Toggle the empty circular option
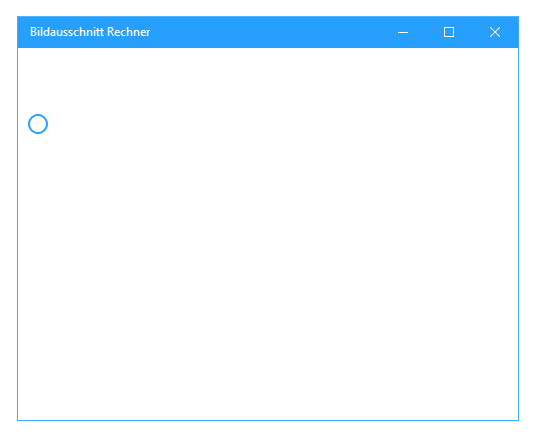The width and height of the screenshot is (540, 443). click(x=38, y=124)
